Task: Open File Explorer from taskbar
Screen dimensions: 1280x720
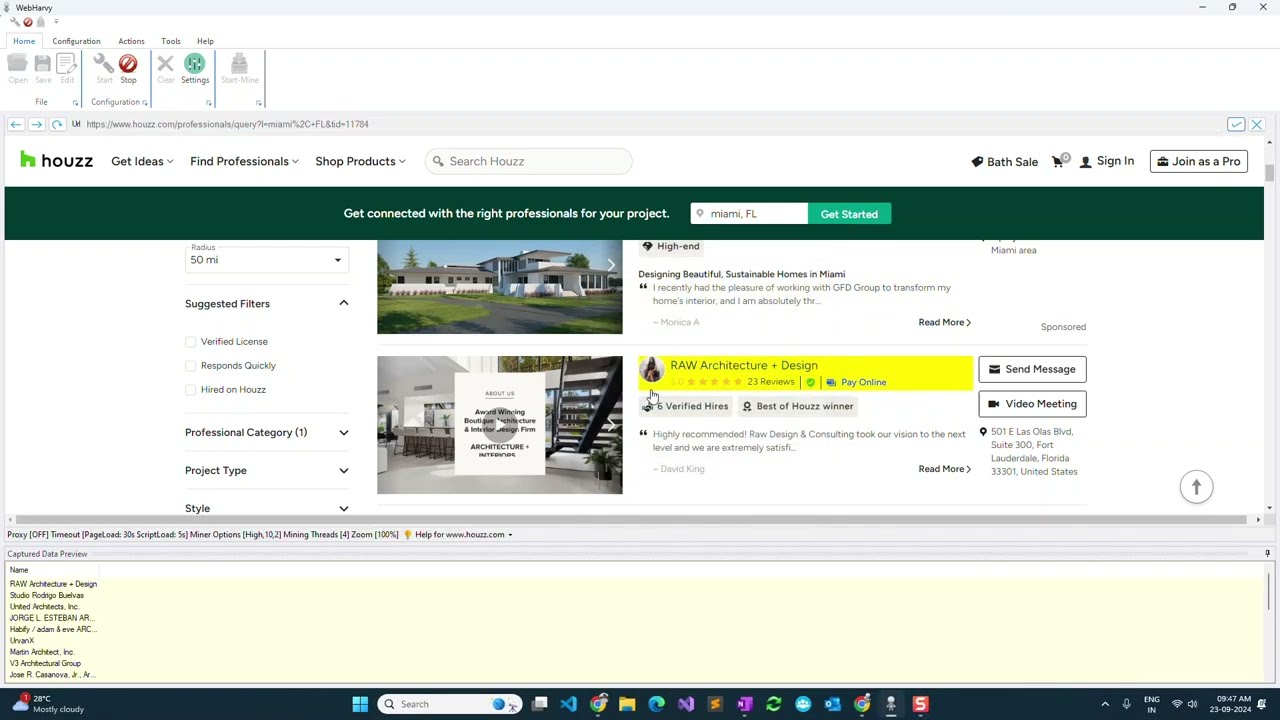Action: [x=627, y=704]
